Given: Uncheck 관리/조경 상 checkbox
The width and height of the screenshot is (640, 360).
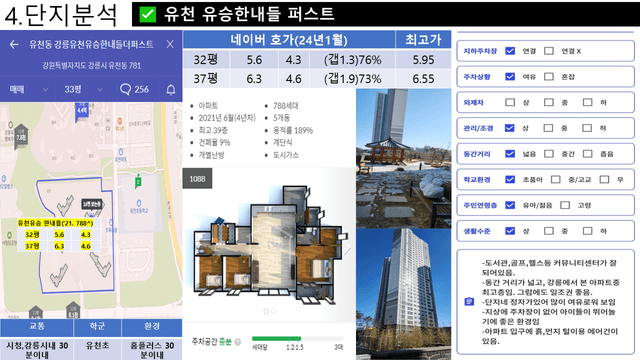Looking at the screenshot, I should tap(509, 128).
